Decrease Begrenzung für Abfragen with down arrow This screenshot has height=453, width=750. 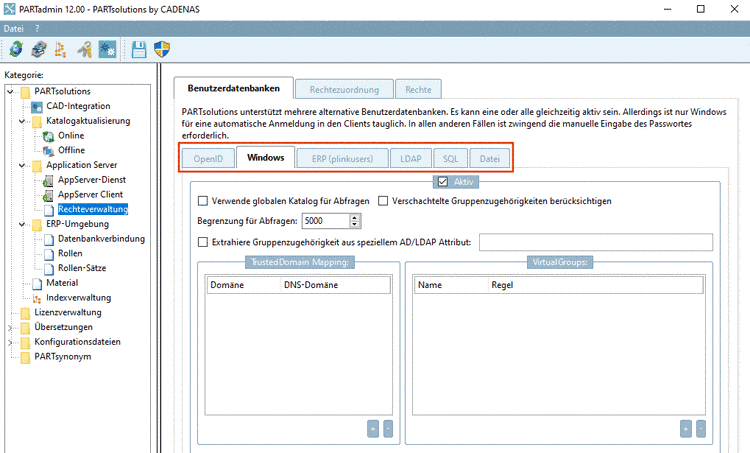click(x=354, y=224)
